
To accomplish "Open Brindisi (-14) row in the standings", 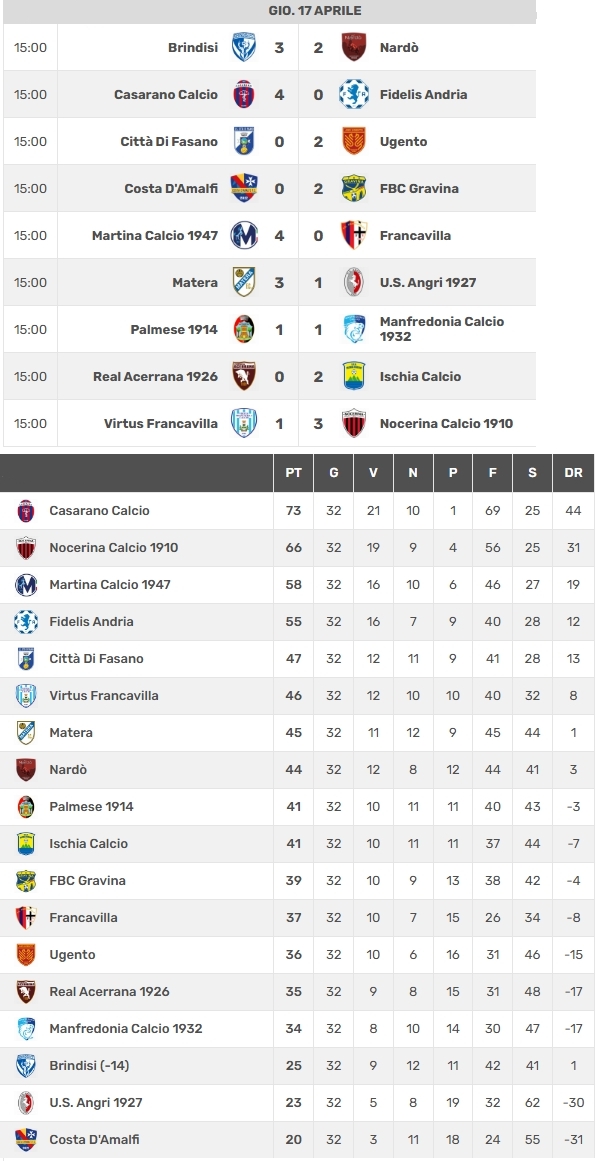I will point(297,1066).
